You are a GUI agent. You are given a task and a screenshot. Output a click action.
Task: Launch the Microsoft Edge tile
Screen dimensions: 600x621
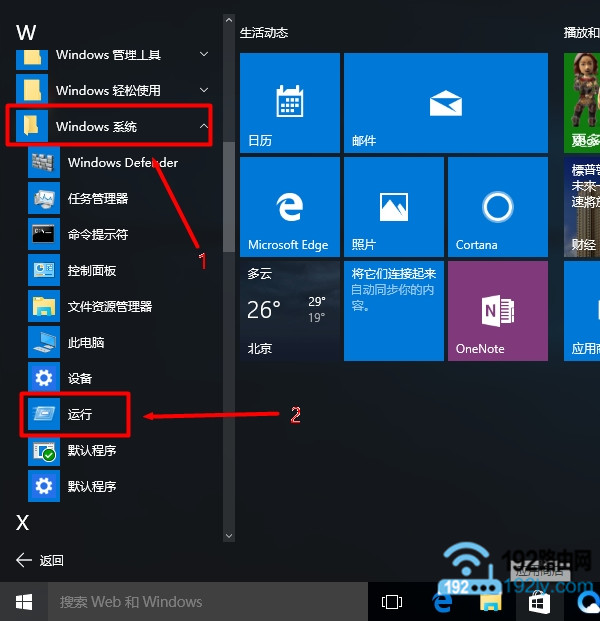tap(290, 207)
